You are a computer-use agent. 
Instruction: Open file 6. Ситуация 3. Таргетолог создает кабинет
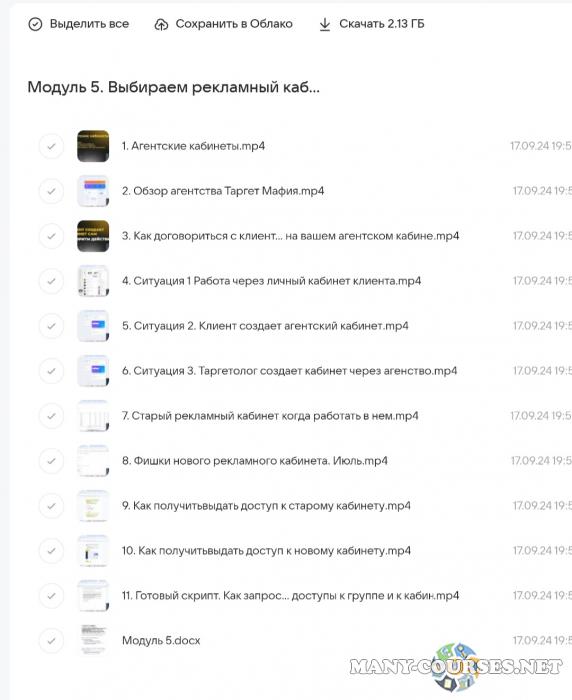tap(289, 371)
